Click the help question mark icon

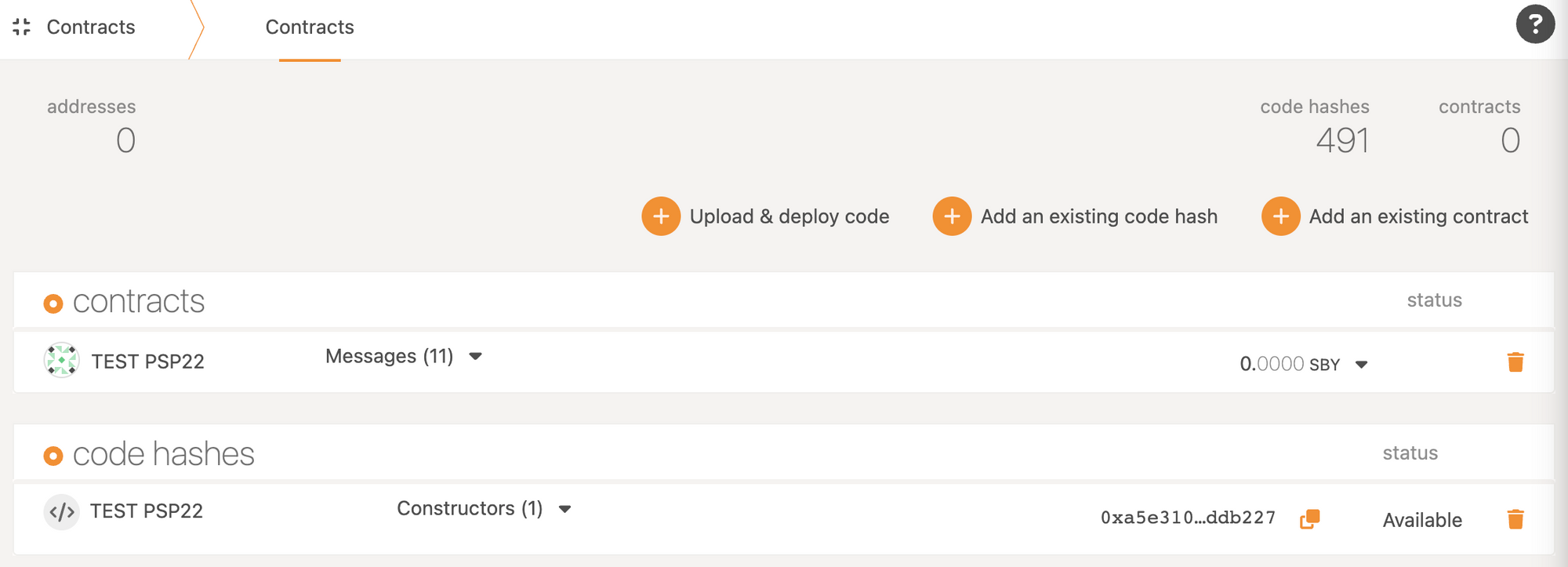click(1534, 24)
